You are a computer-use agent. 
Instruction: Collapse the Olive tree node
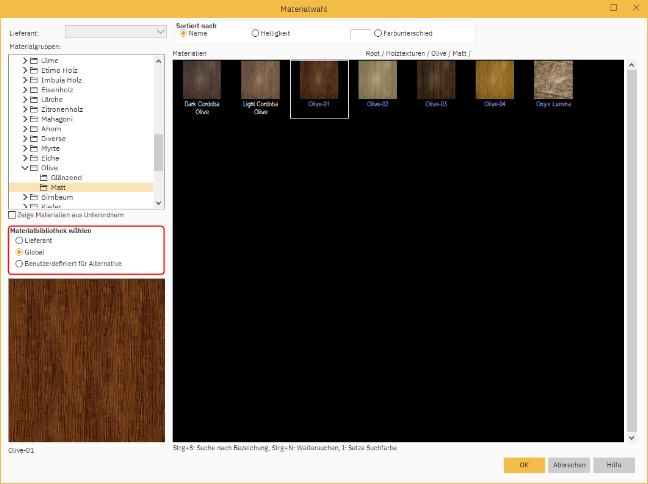[x=24, y=167]
